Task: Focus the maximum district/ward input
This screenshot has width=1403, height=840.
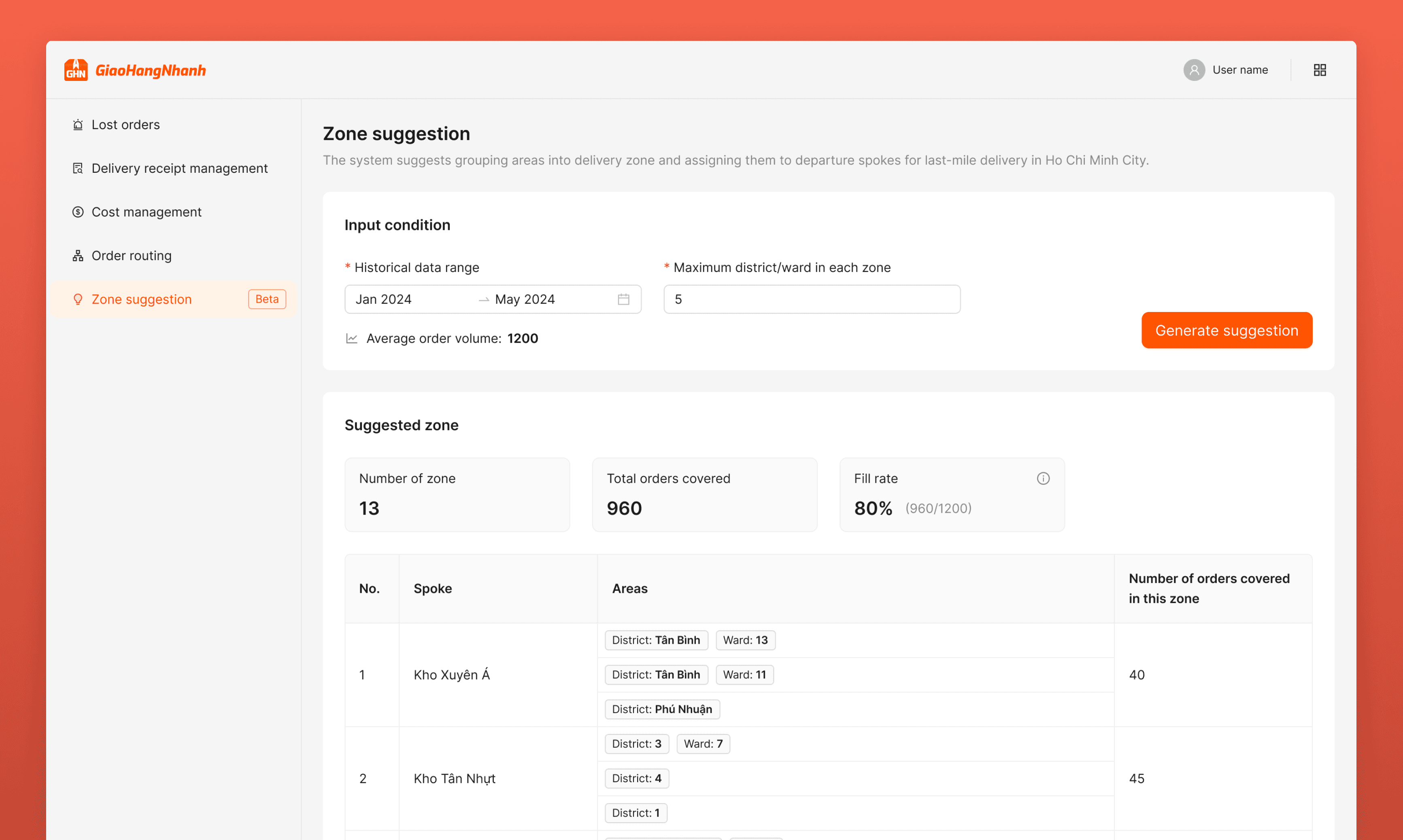Action: [x=812, y=299]
